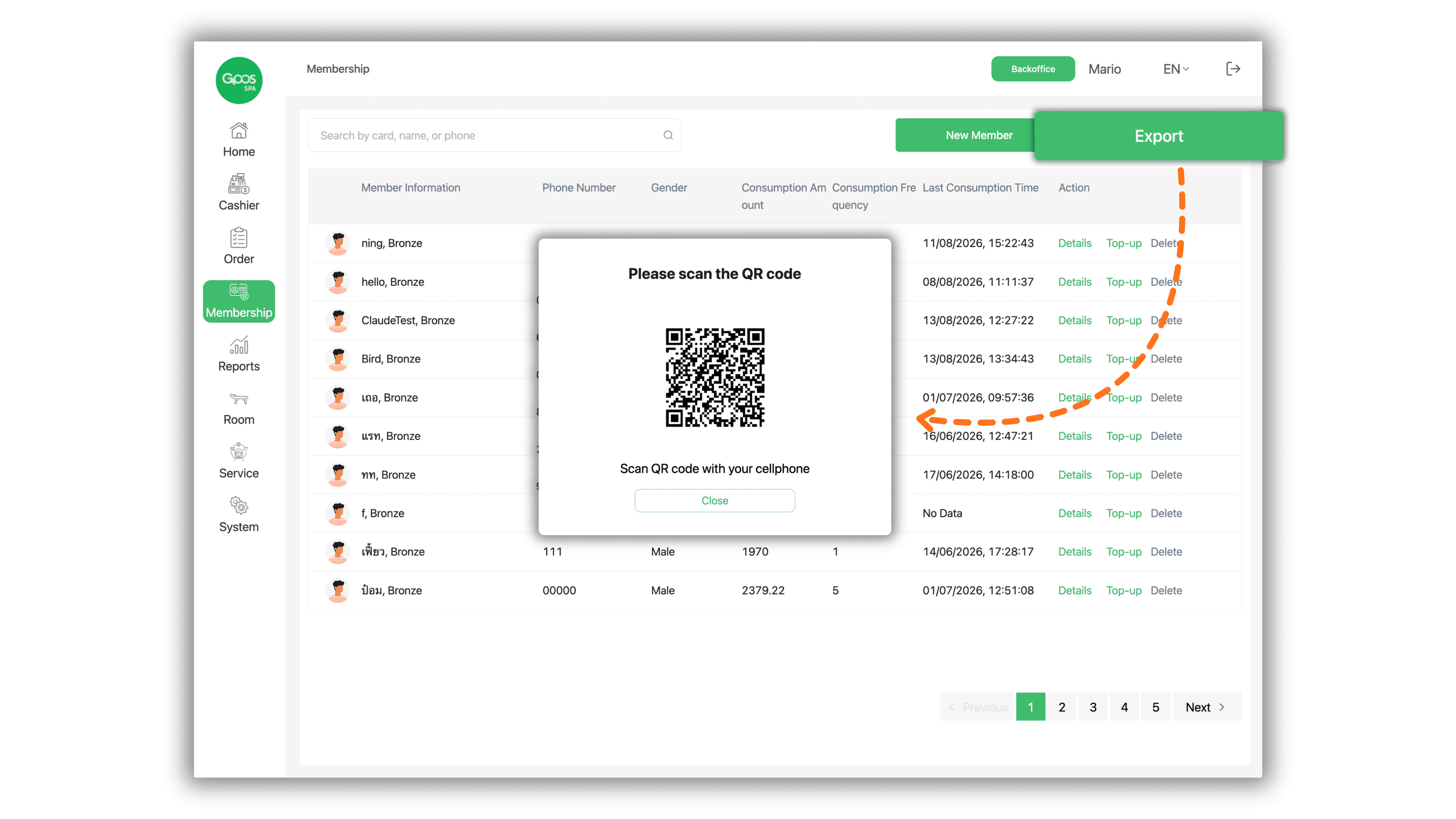Go to pagination page 5
The width and height of the screenshot is (1456, 819).
(1156, 707)
